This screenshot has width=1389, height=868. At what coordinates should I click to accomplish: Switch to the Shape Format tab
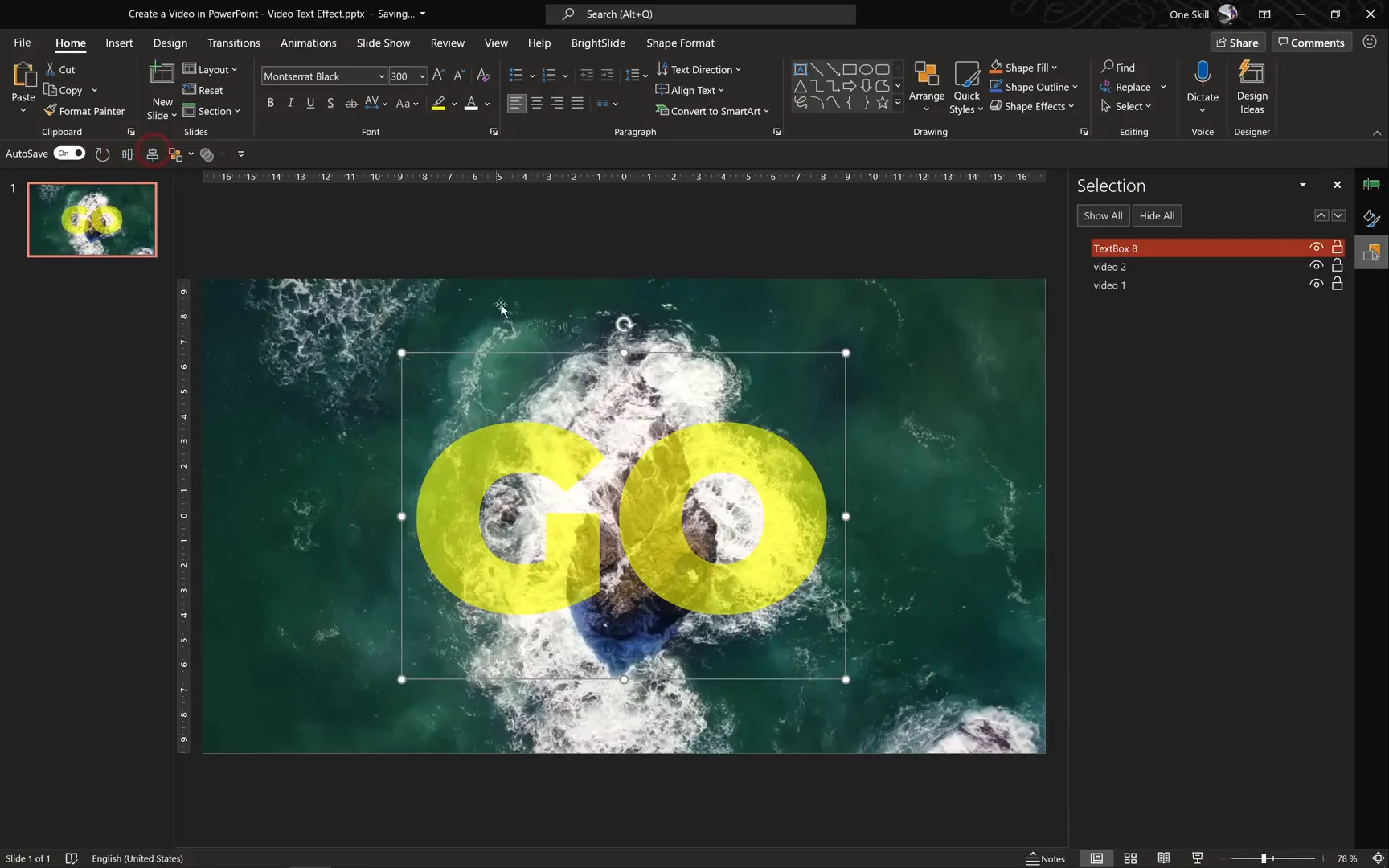tap(680, 43)
